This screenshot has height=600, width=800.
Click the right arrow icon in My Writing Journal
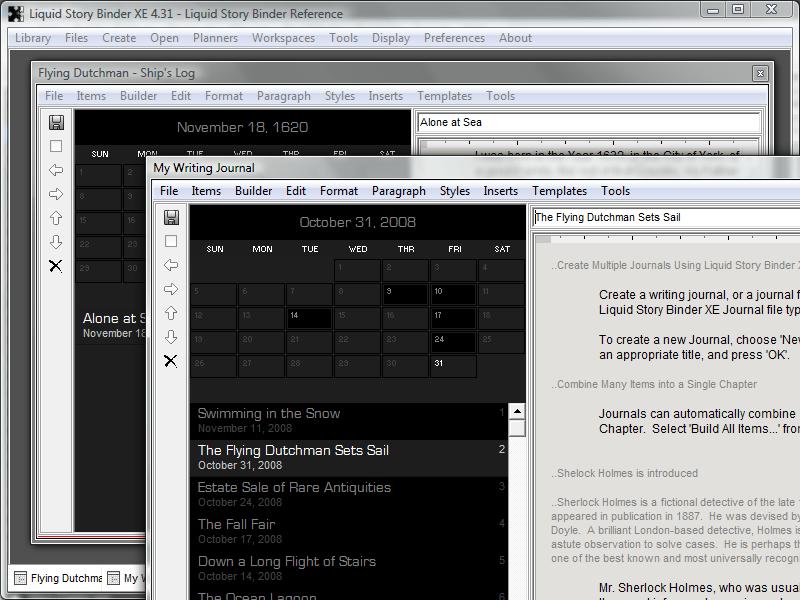point(171,289)
